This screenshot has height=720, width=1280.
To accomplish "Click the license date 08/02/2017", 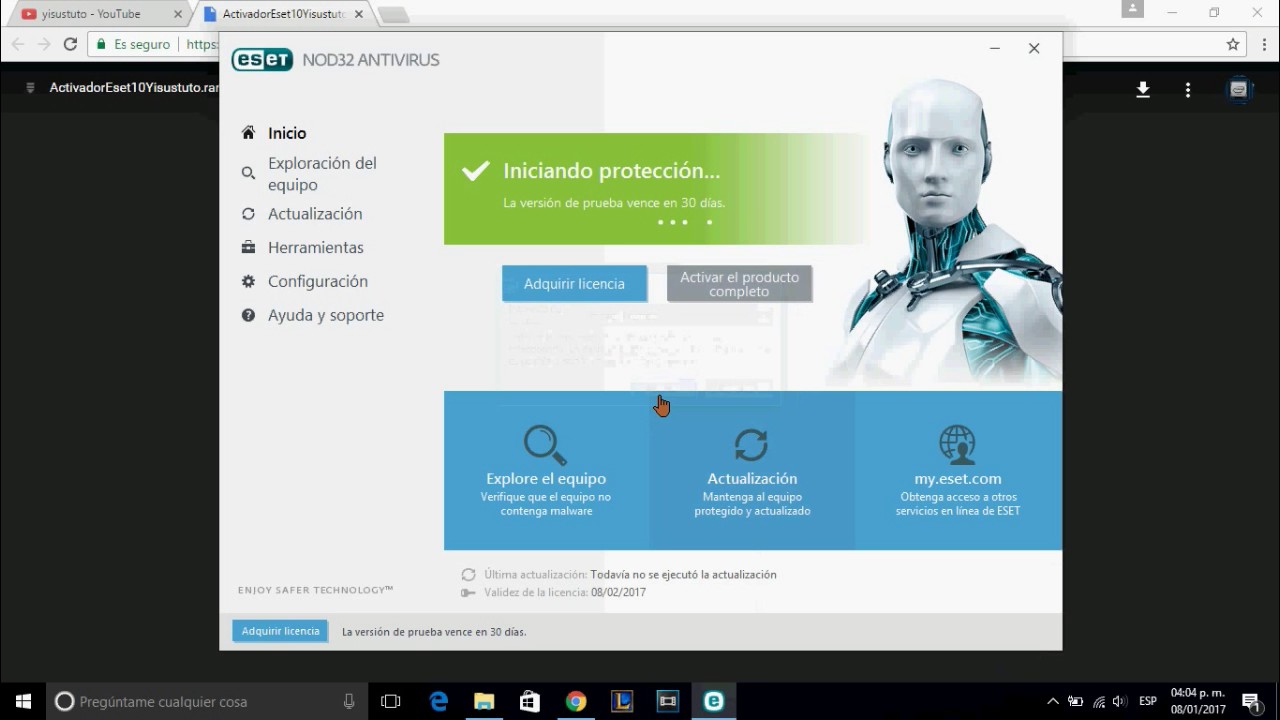I will tap(618, 593).
